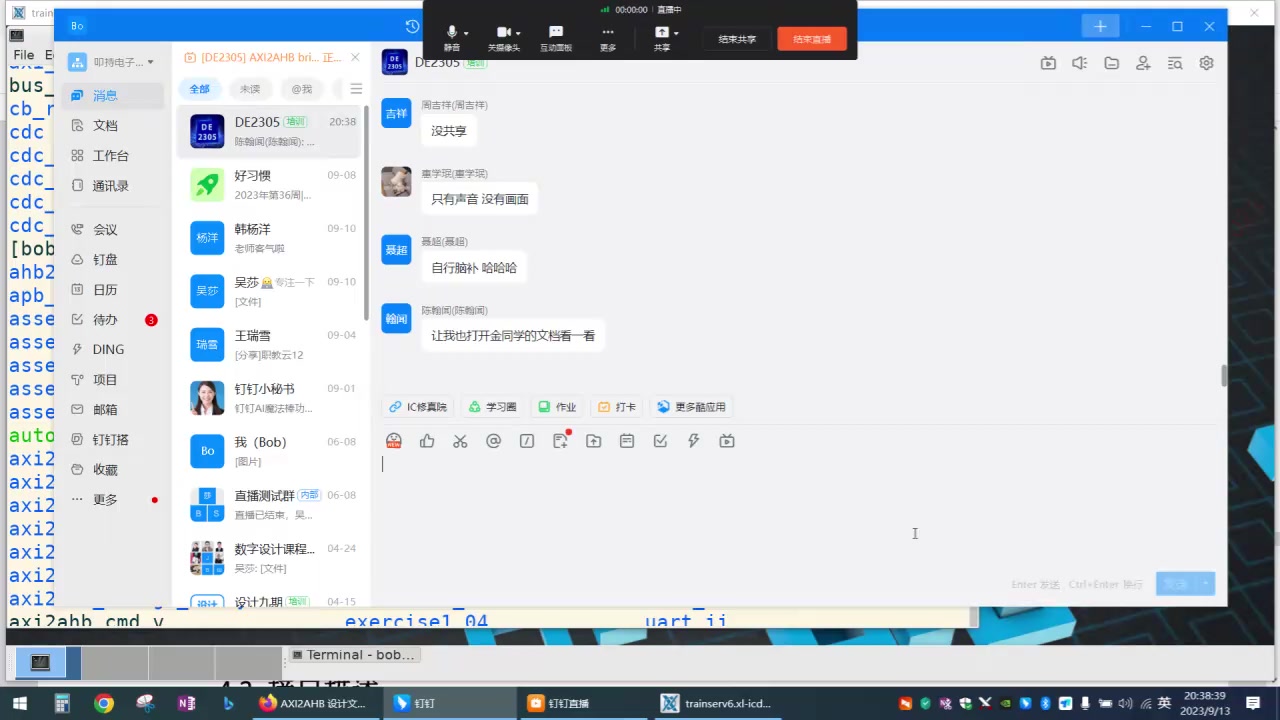Select the 未读 unread filter tab
1280x720 pixels.
[x=250, y=89]
